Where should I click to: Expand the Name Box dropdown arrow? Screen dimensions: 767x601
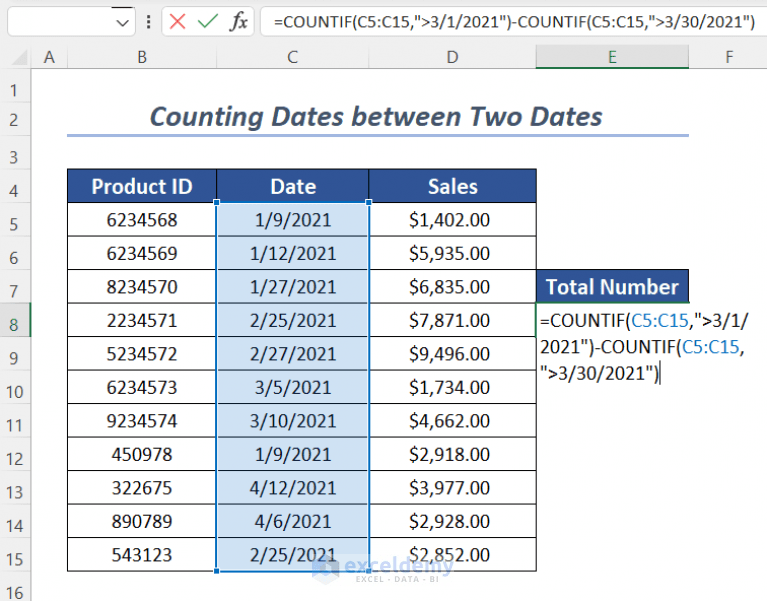click(123, 22)
